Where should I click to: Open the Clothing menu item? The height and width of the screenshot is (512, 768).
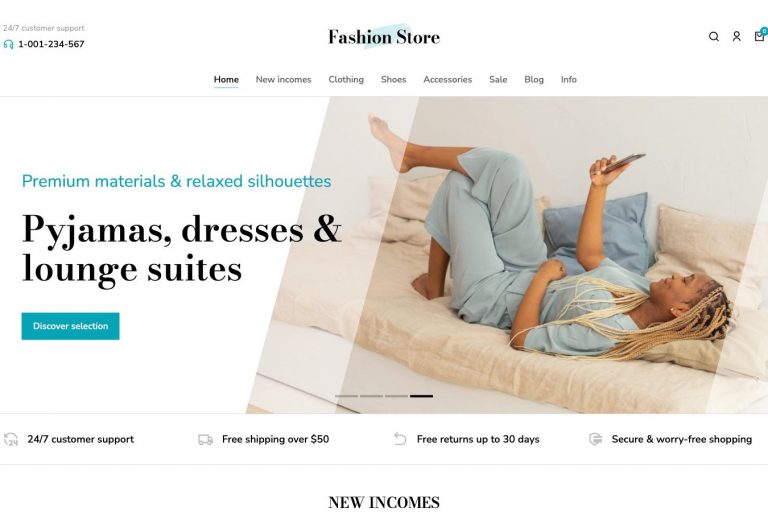[346, 79]
